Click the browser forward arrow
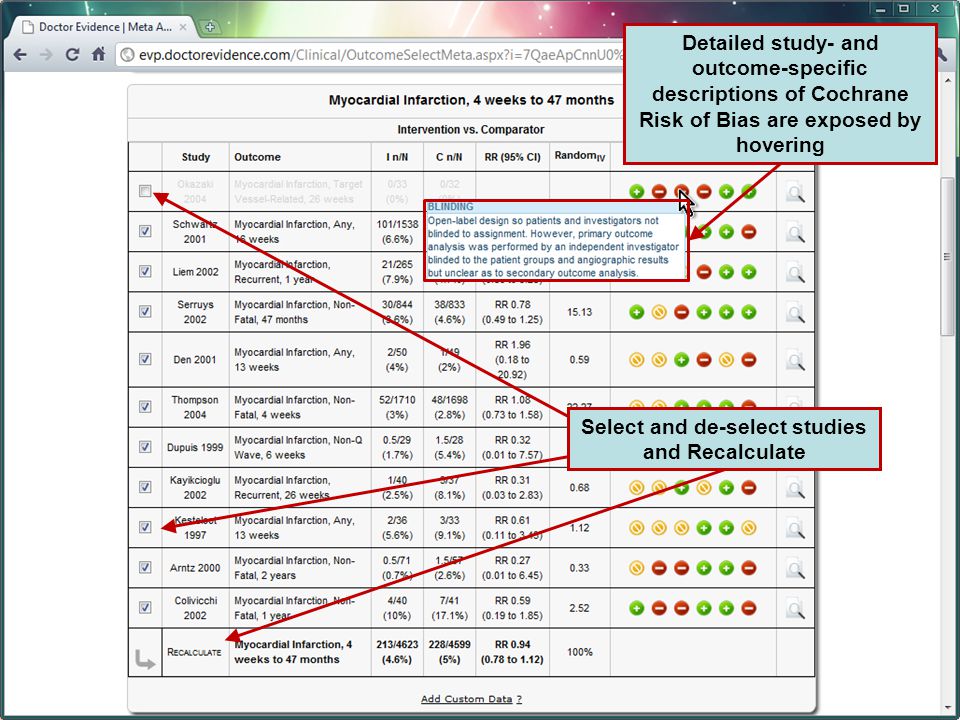The height and width of the screenshot is (720, 960). (x=46, y=54)
